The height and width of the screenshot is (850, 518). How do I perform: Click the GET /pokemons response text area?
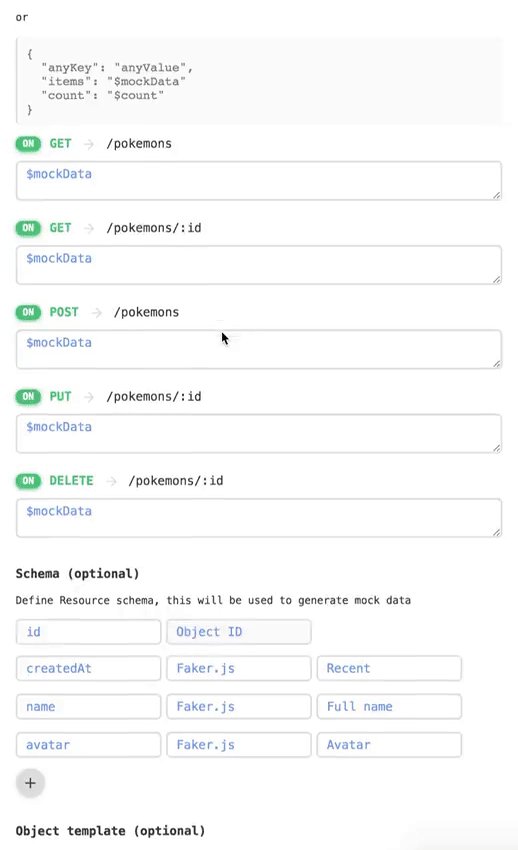259,181
